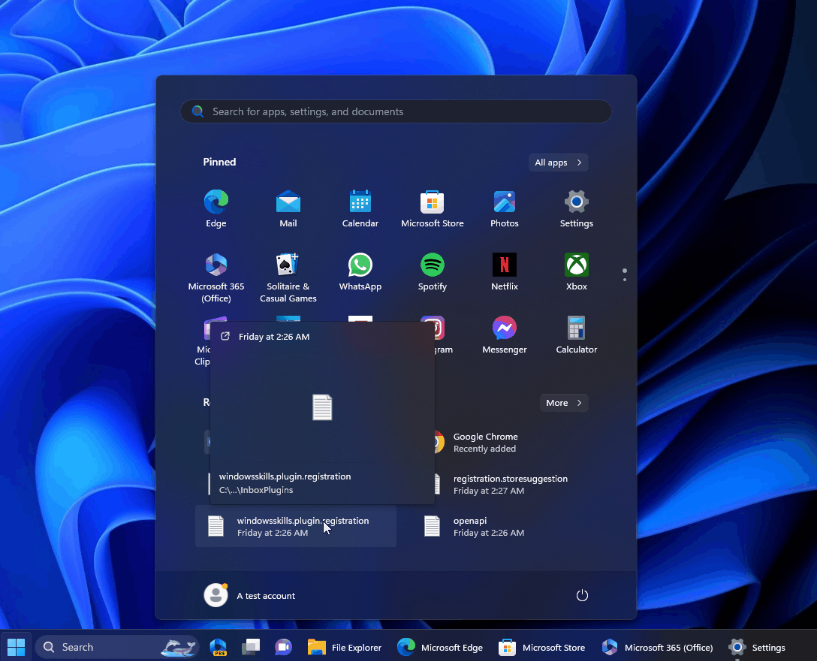817x661 pixels.
Task: Open File Explorer from the taskbar
Action: point(344,647)
